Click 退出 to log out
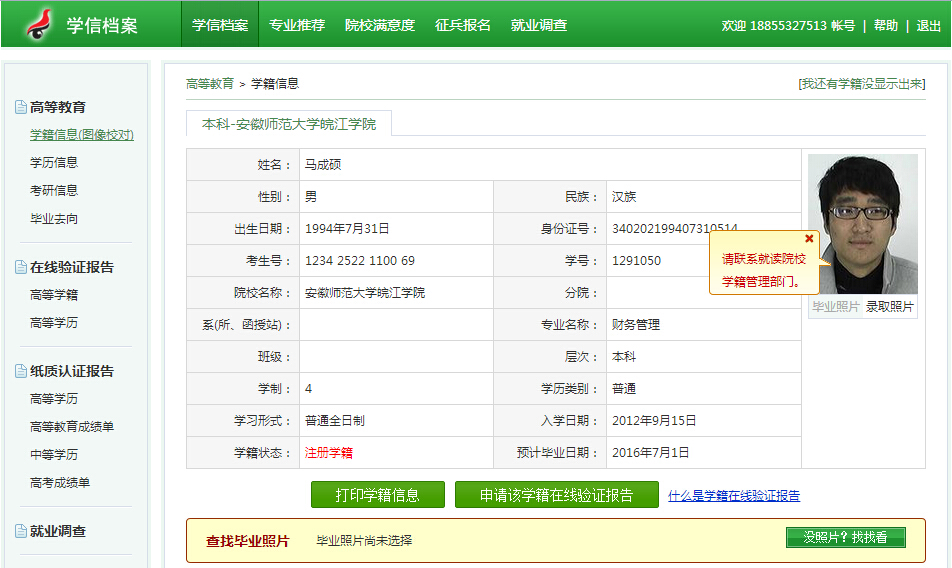 pos(928,25)
